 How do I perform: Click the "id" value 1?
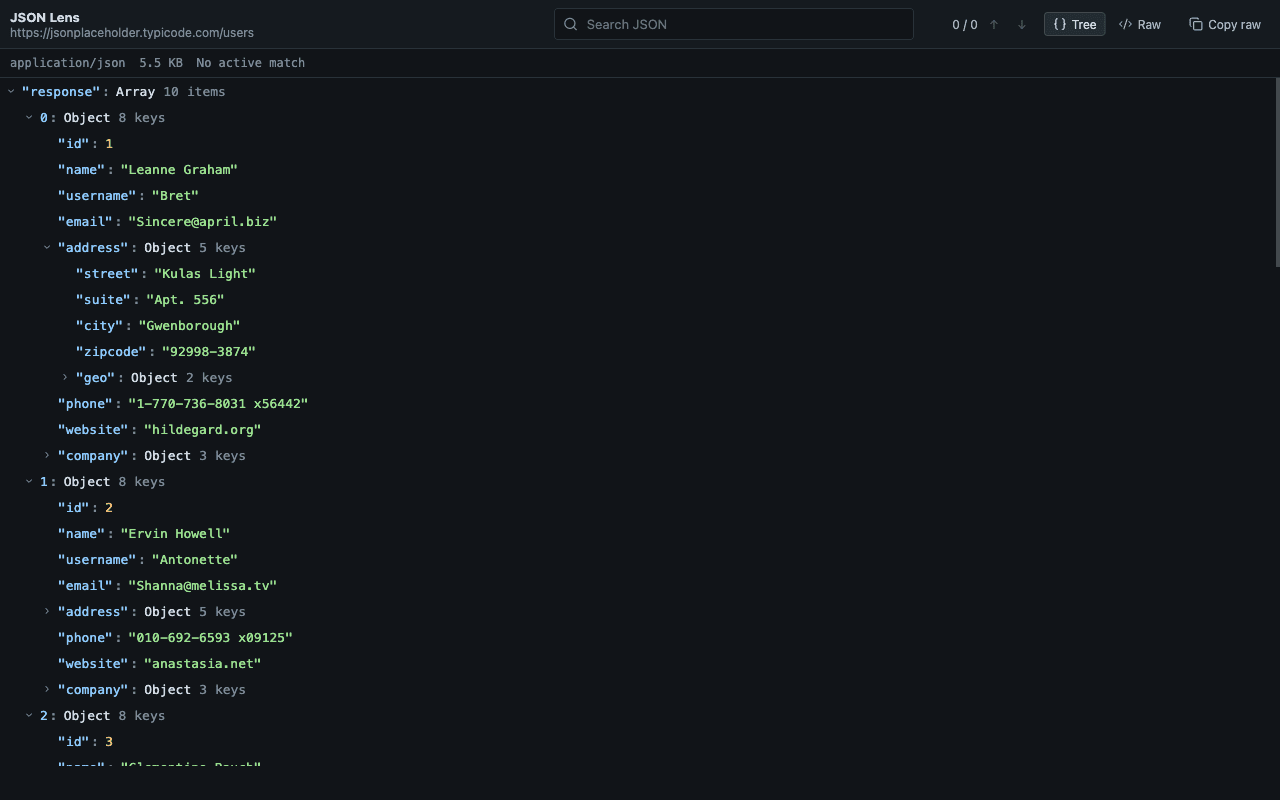(x=109, y=143)
